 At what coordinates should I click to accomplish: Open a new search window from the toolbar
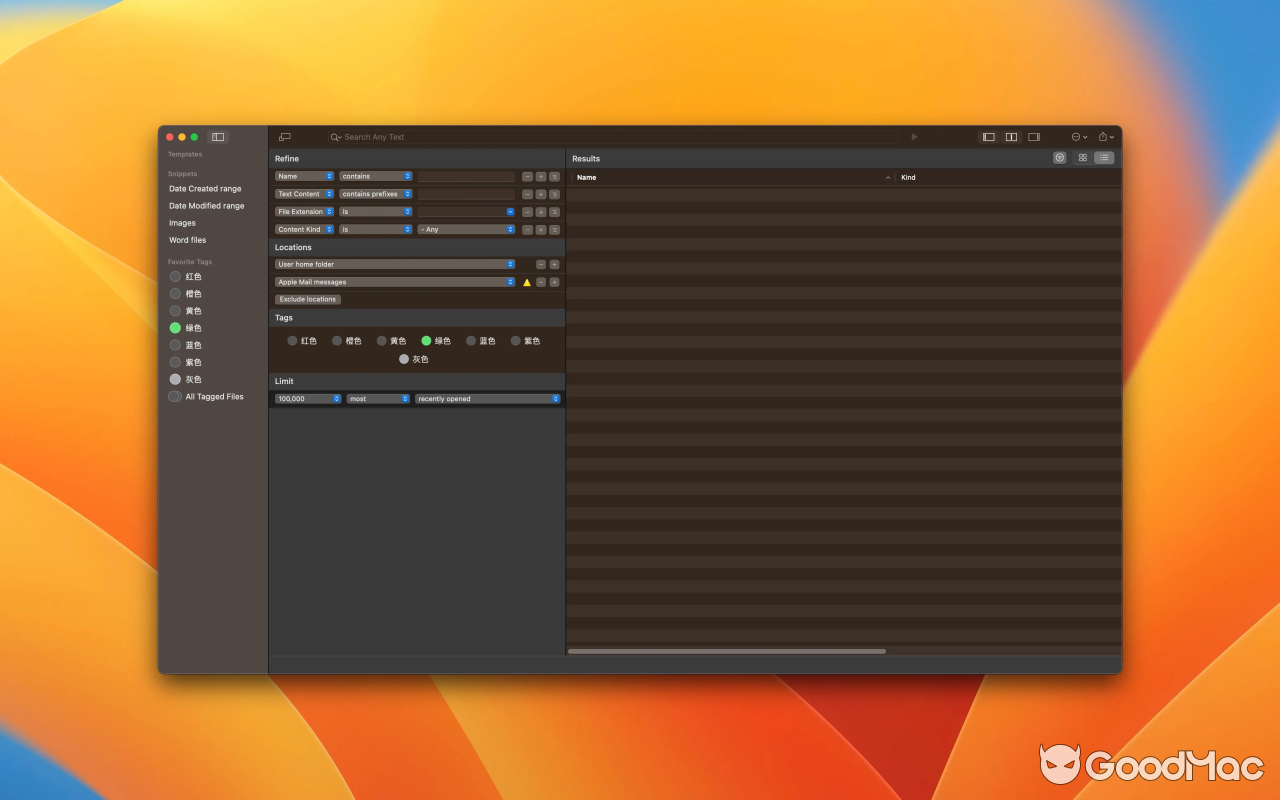coord(285,136)
